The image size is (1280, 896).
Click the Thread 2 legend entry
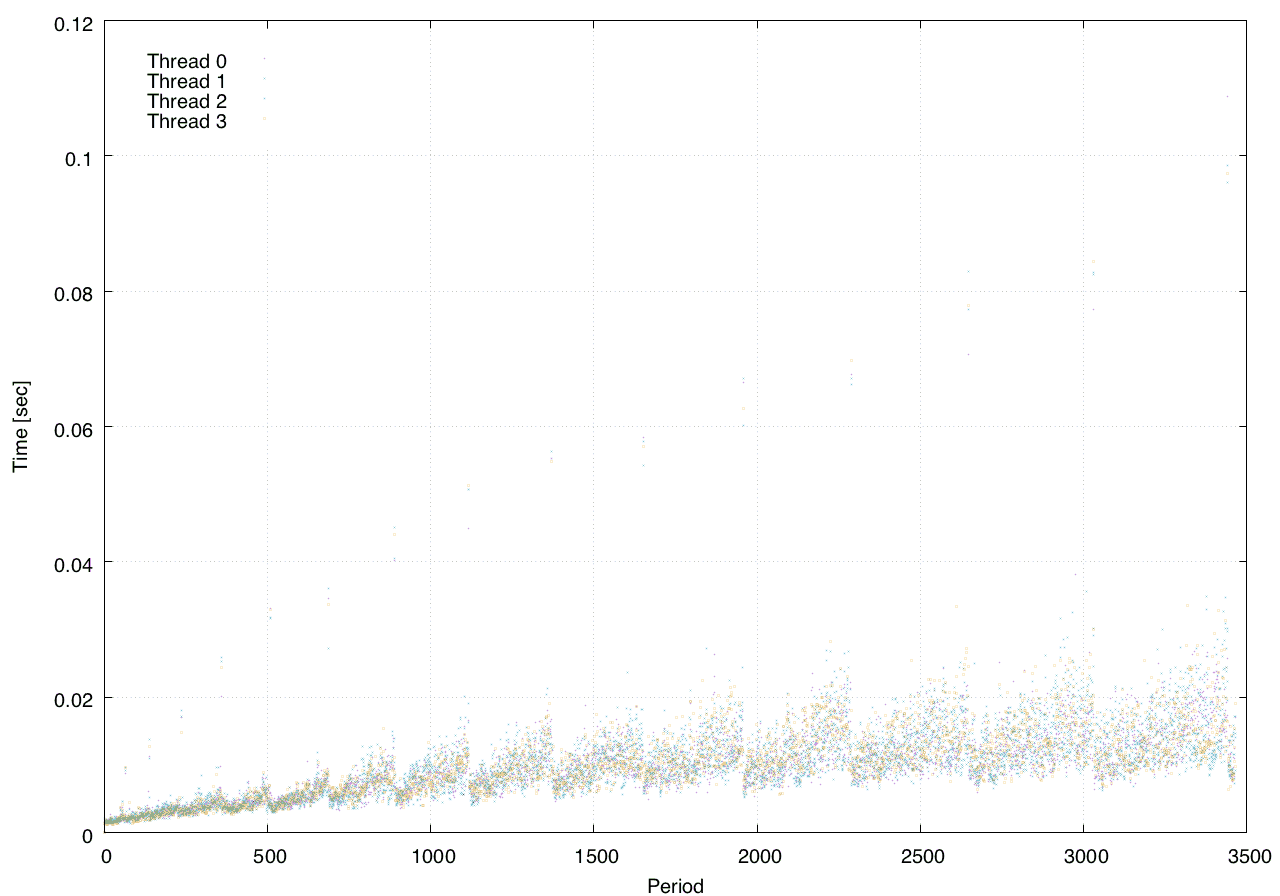pyautogui.click(x=187, y=101)
